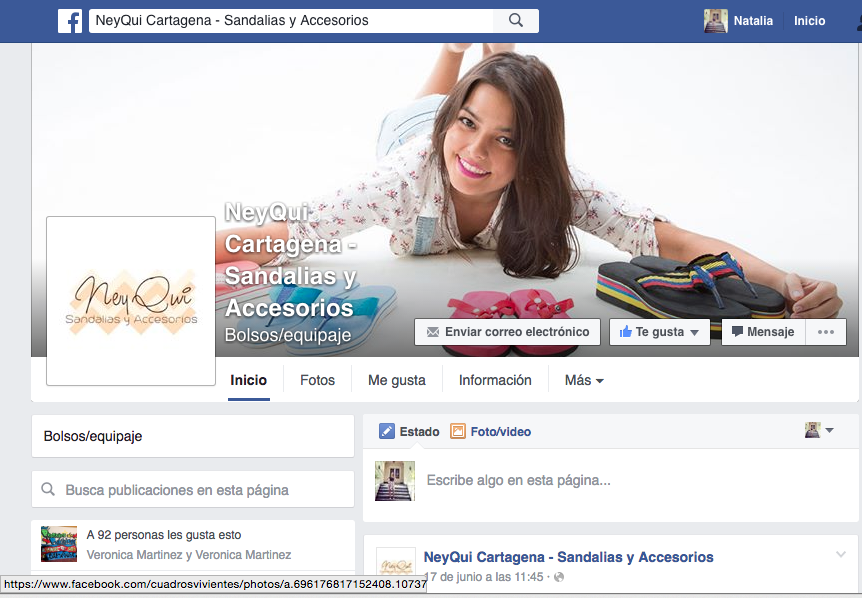Click the search magnifier button
The image size is (862, 598).
tap(516, 21)
